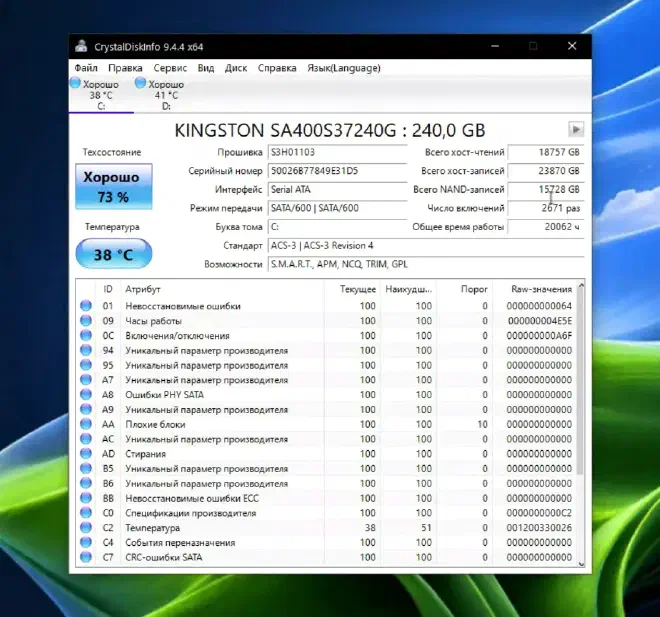Click the attribute list scrollbar thumb
The width and height of the screenshot is (660, 617).
[580, 382]
